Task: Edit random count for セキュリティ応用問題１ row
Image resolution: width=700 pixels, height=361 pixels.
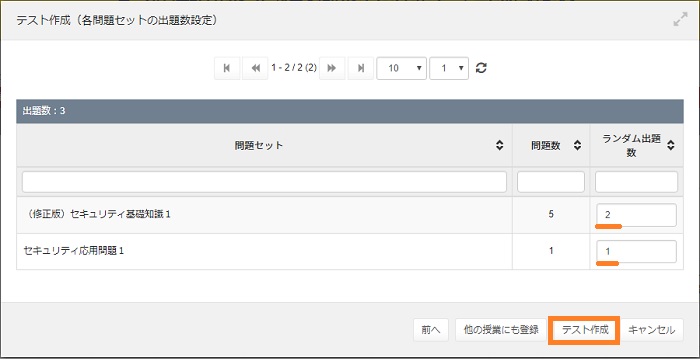Action: click(636, 252)
